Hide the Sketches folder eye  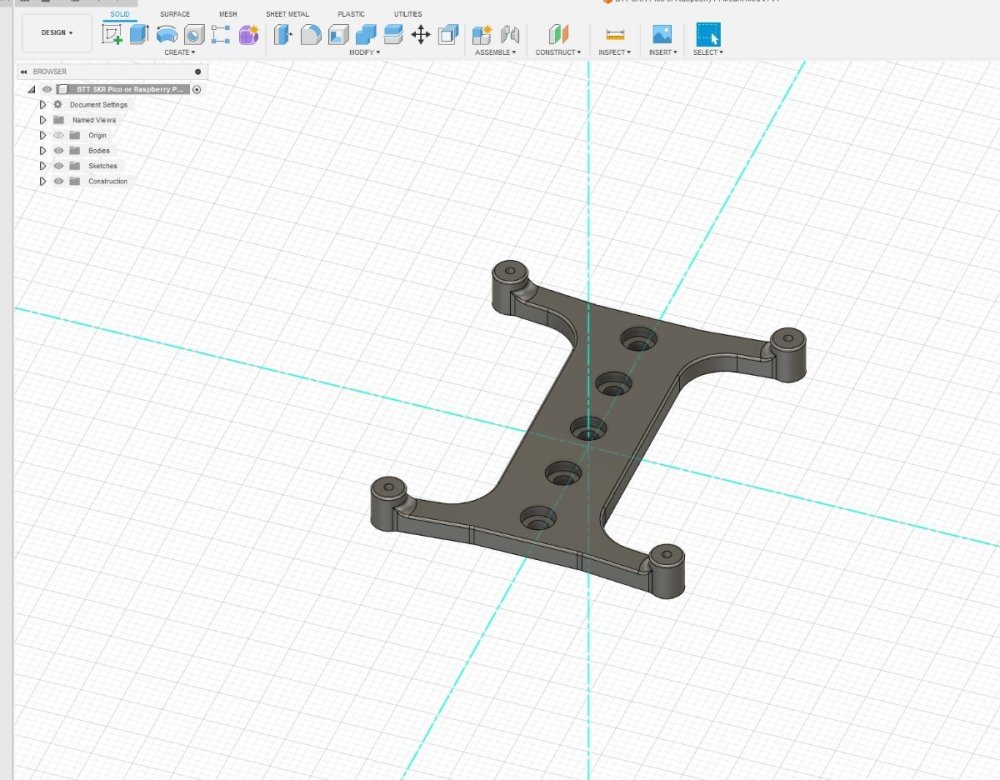coord(59,166)
